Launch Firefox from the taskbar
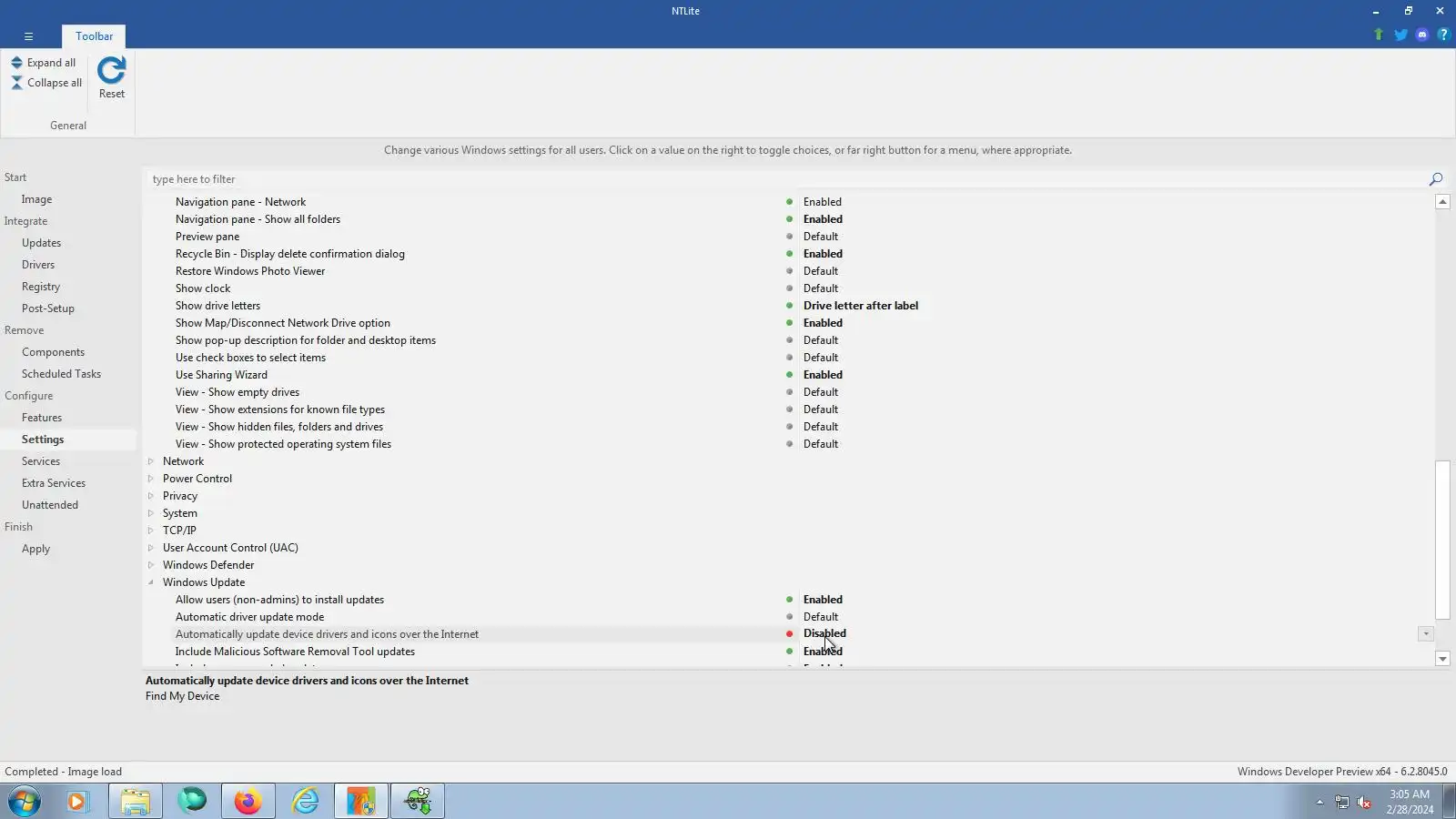 click(x=248, y=802)
